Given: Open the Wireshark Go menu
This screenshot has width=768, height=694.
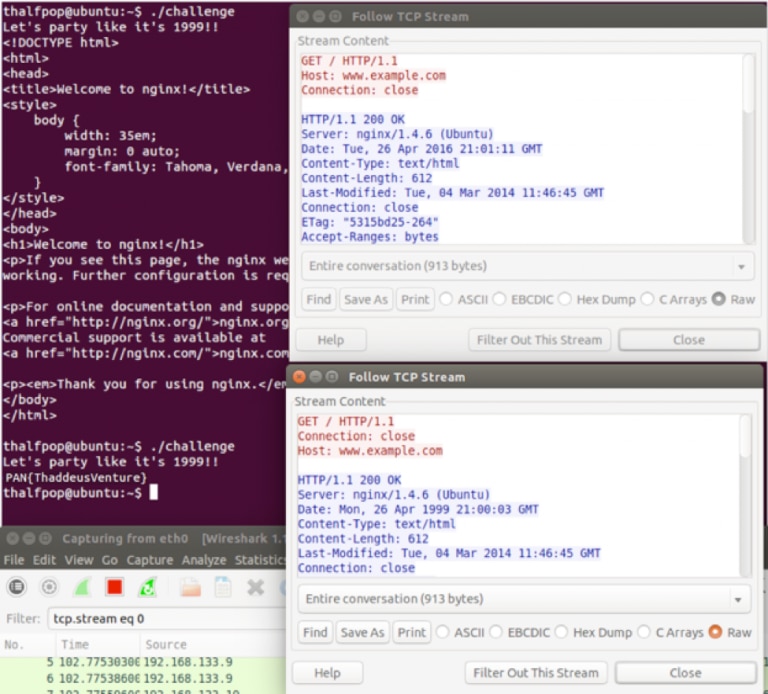Looking at the screenshot, I should pos(109,560).
